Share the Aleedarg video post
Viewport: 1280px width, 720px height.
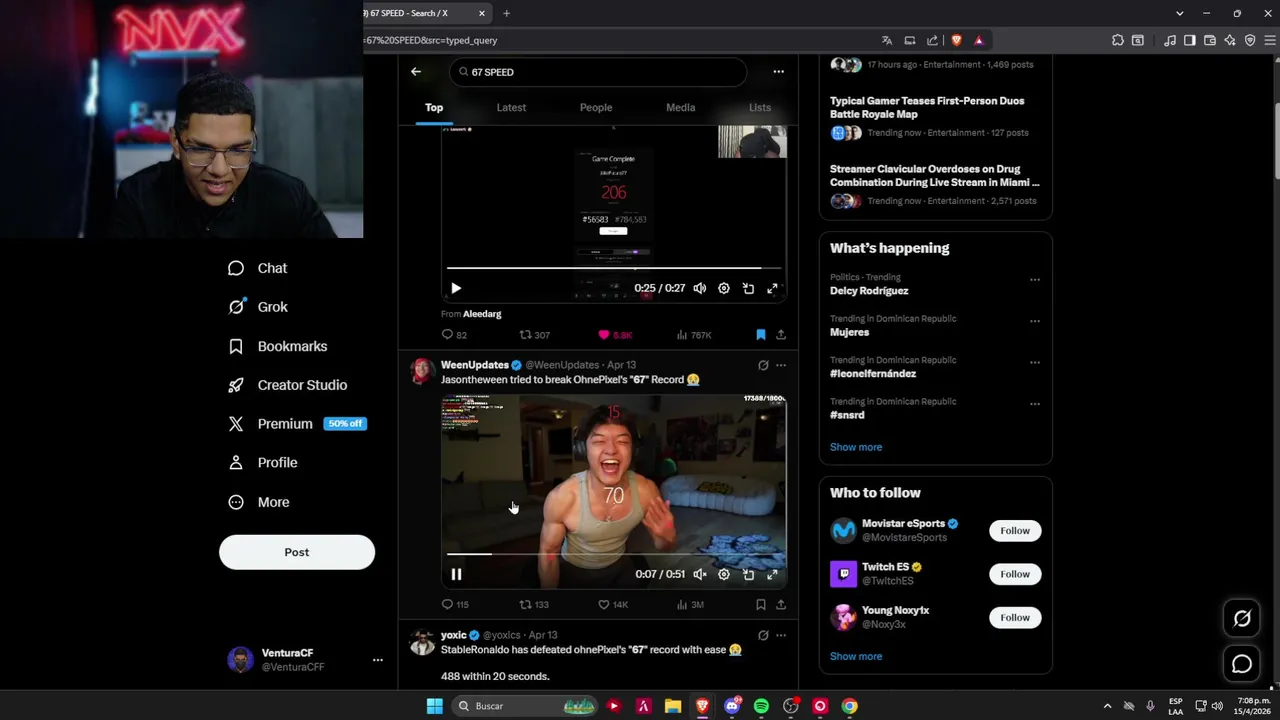point(781,335)
